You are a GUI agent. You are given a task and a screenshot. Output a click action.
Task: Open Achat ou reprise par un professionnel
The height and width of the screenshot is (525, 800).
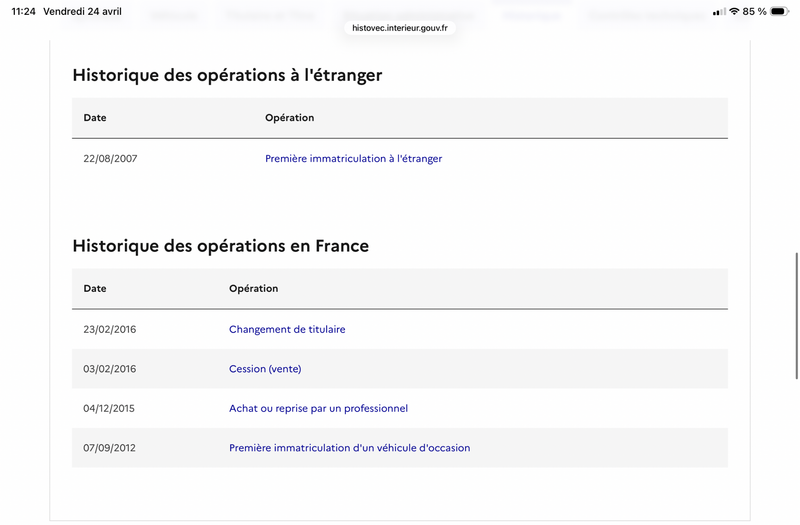click(x=318, y=408)
